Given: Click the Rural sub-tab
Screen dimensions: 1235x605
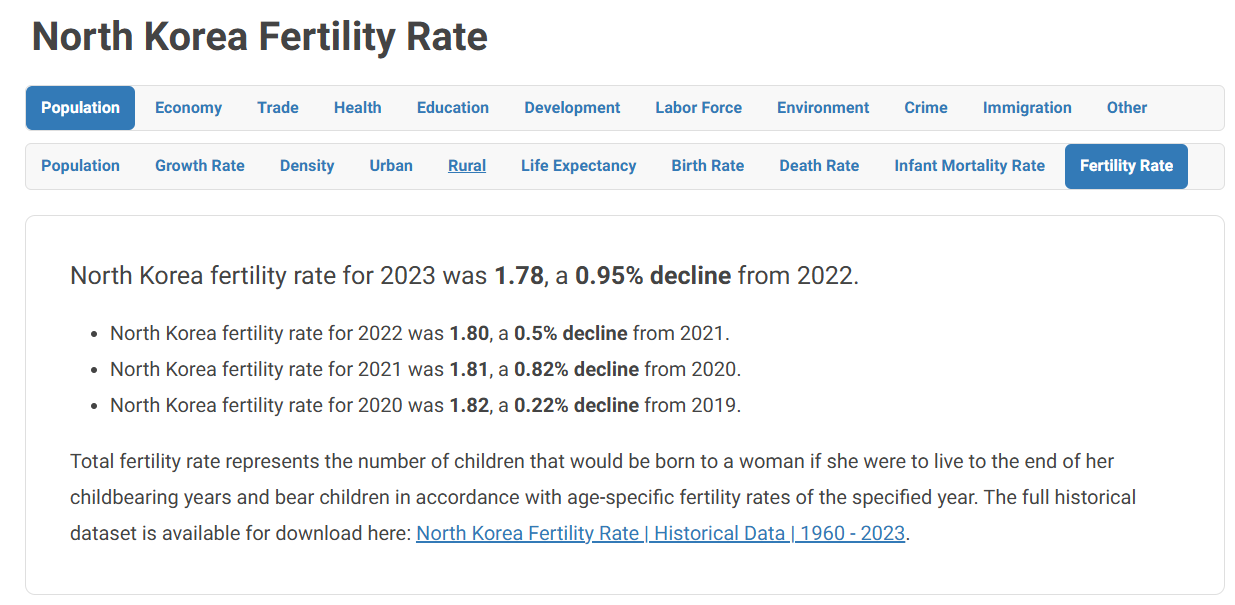Looking at the screenshot, I should tap(467, 166).
